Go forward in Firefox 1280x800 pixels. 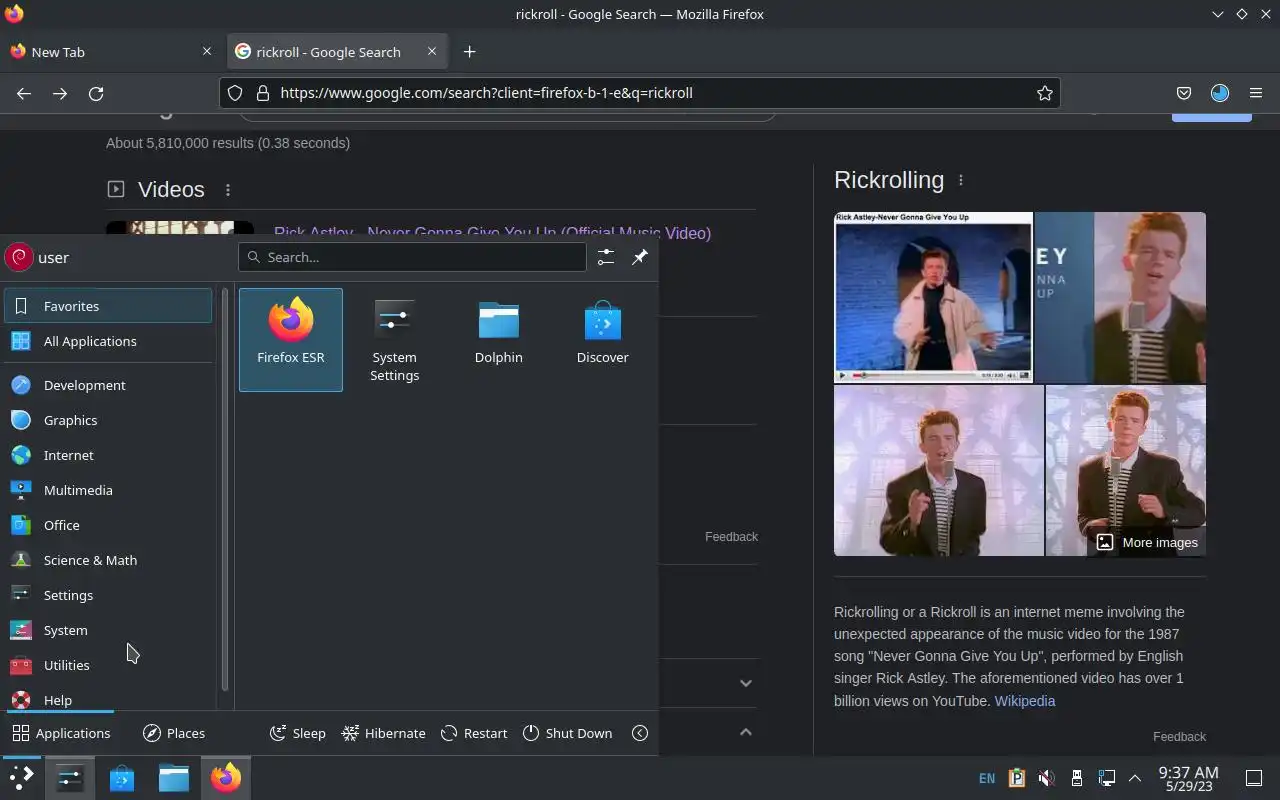point(60,93)
